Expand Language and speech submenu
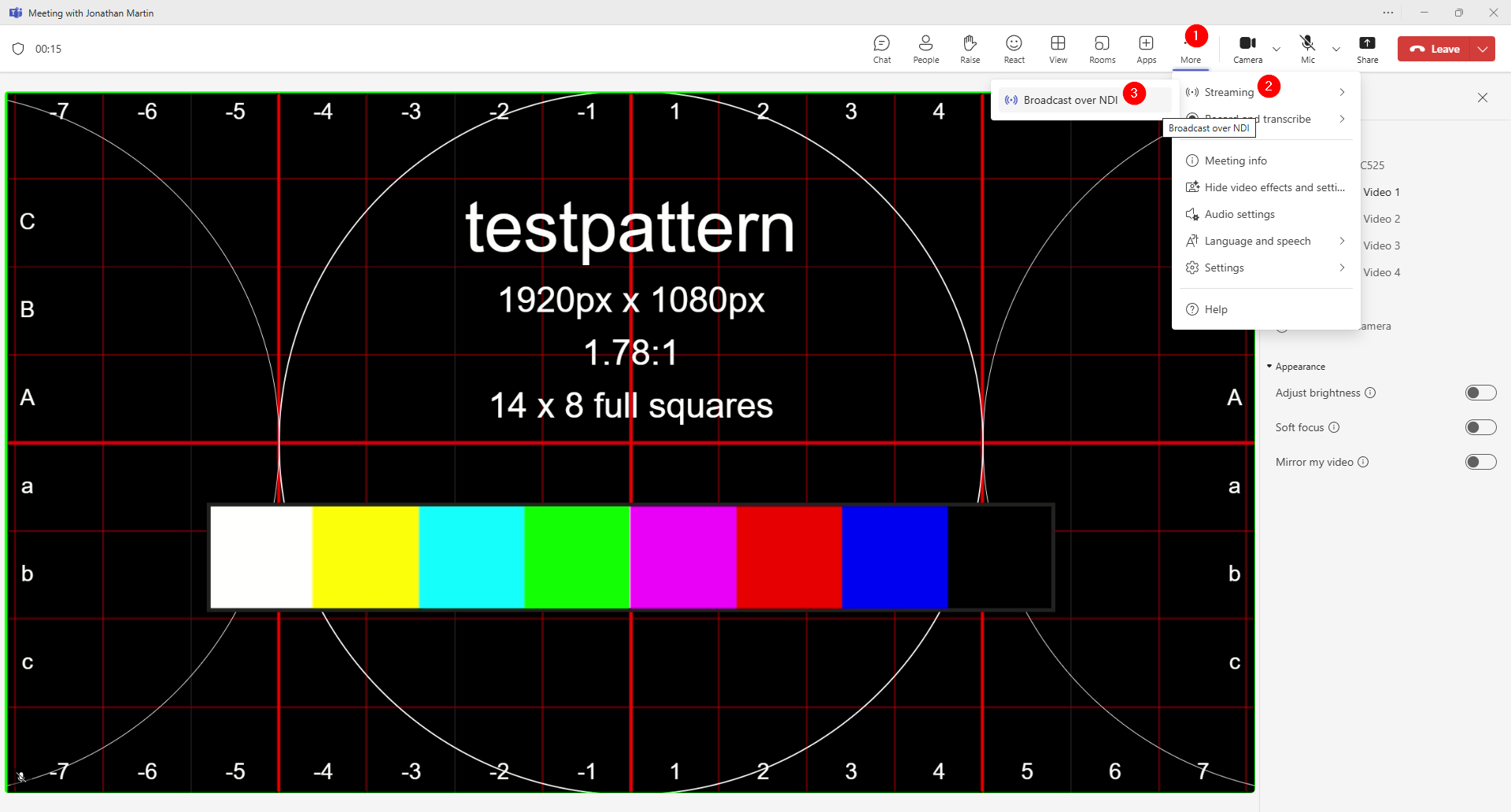This screenshot has width=1511, height=812. [x=1266, y=241]
